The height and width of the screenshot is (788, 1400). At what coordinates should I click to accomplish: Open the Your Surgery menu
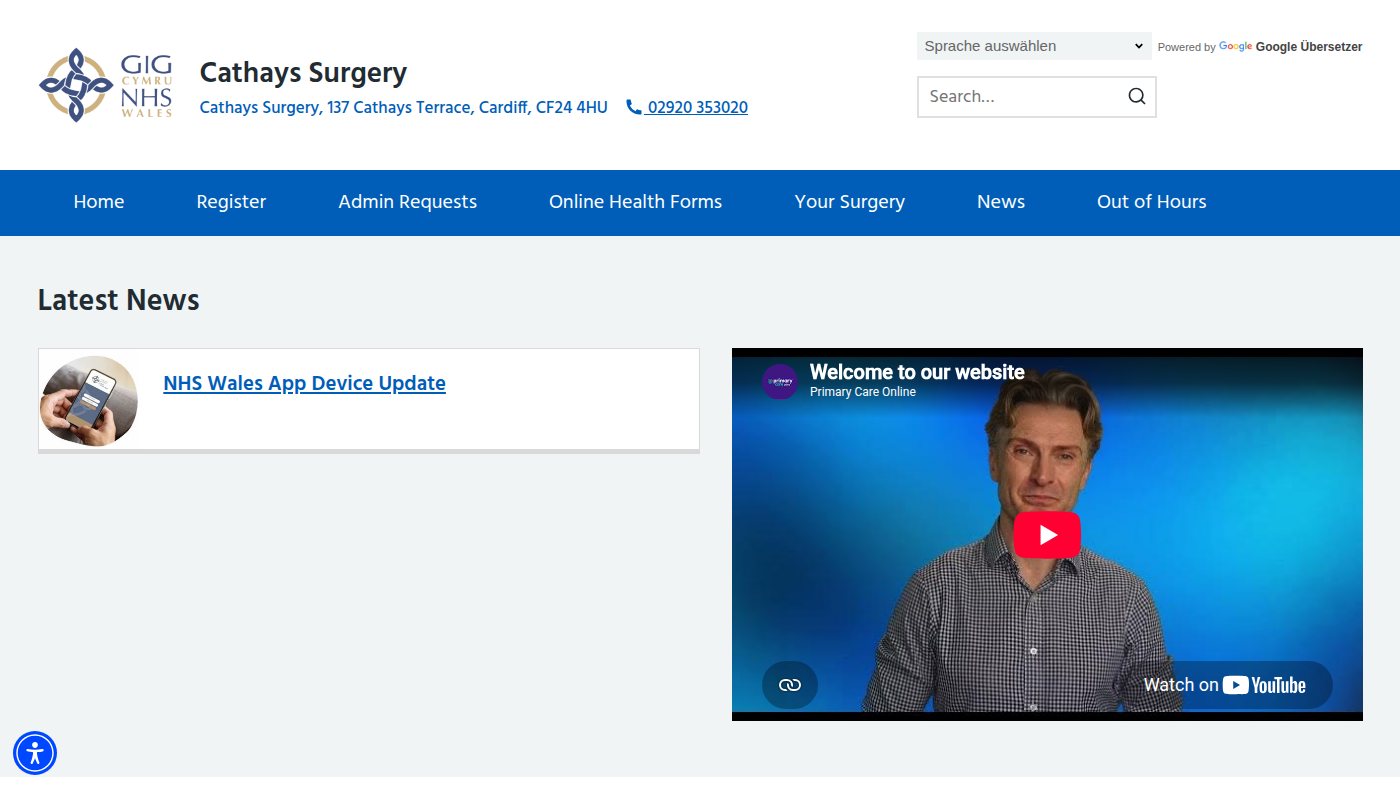click(x=849, y=202)
